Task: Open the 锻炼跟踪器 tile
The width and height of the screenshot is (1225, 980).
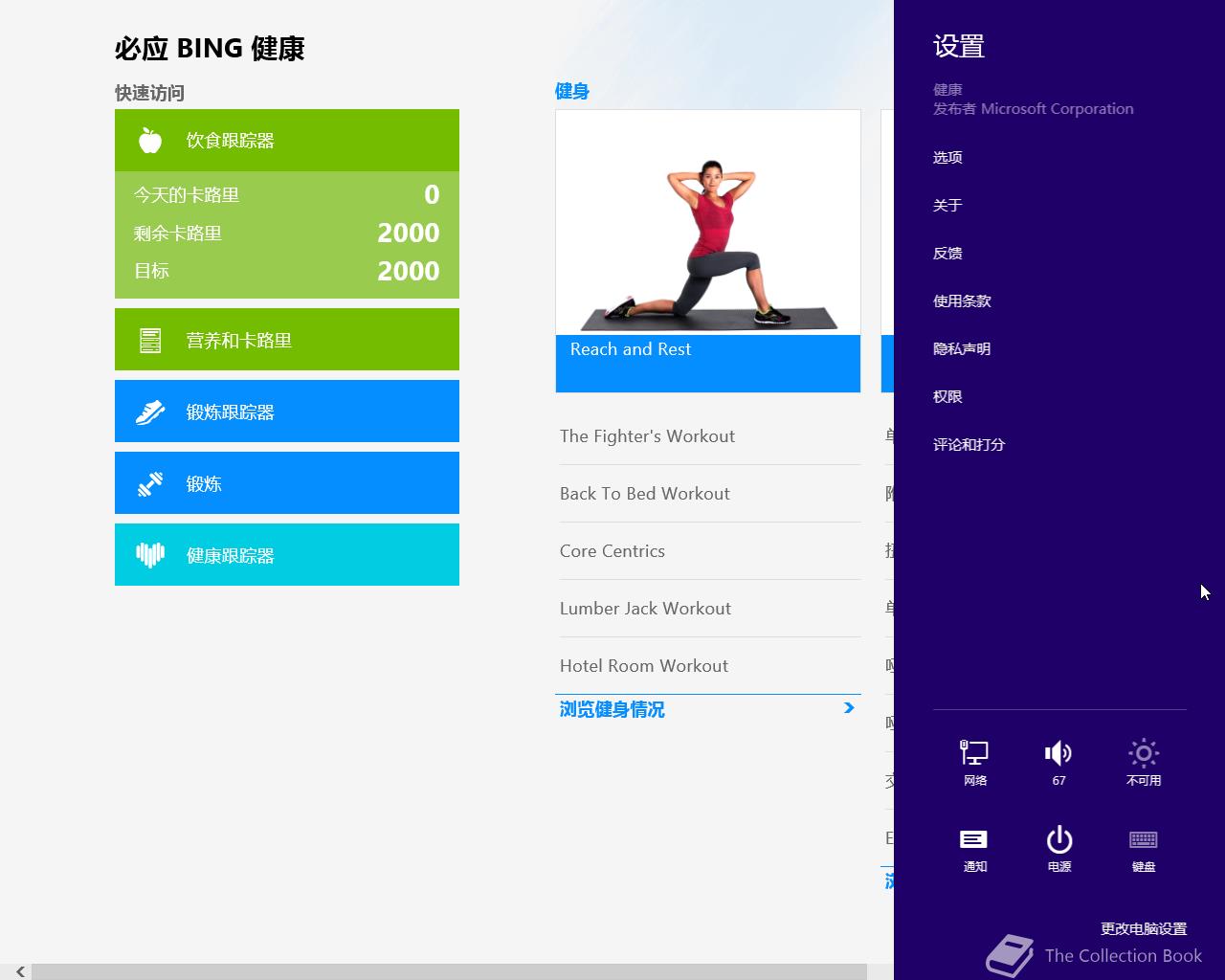Action: pyautogui.click(x=287, y=412)
